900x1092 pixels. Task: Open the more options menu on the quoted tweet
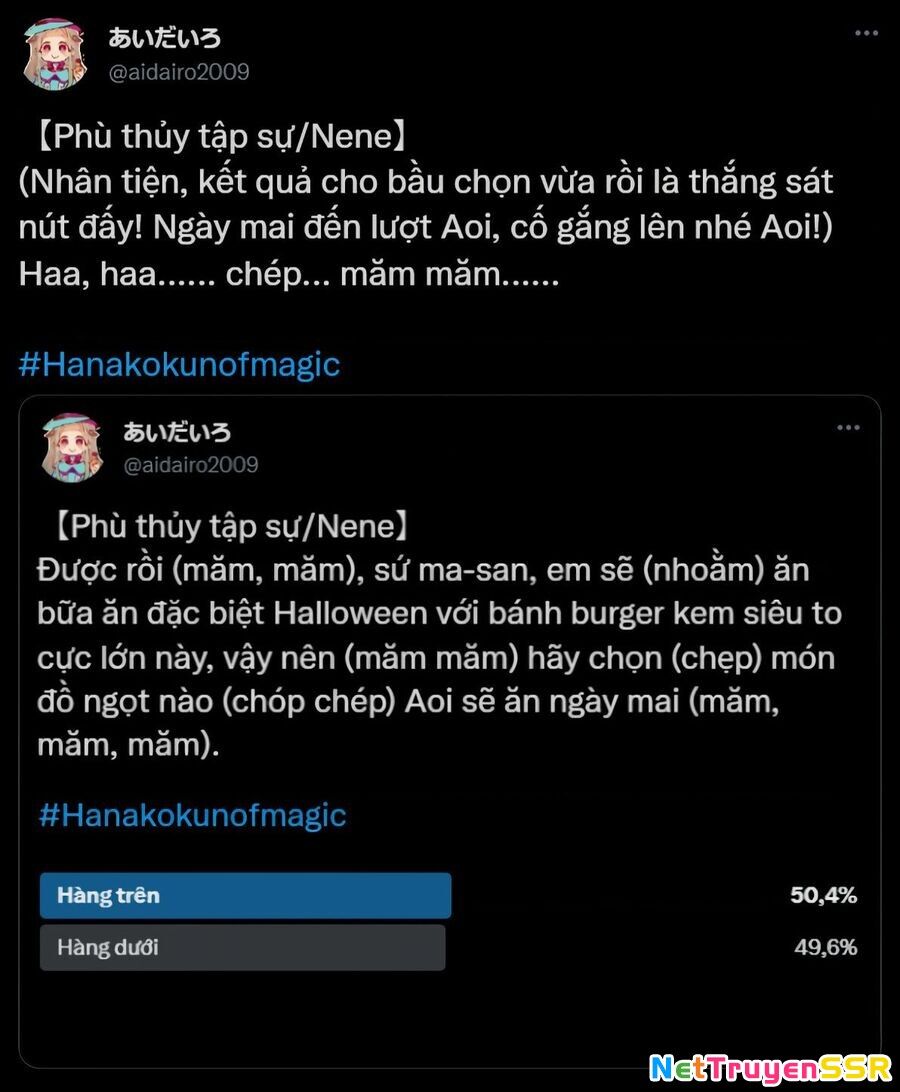[x=848, y=428]
